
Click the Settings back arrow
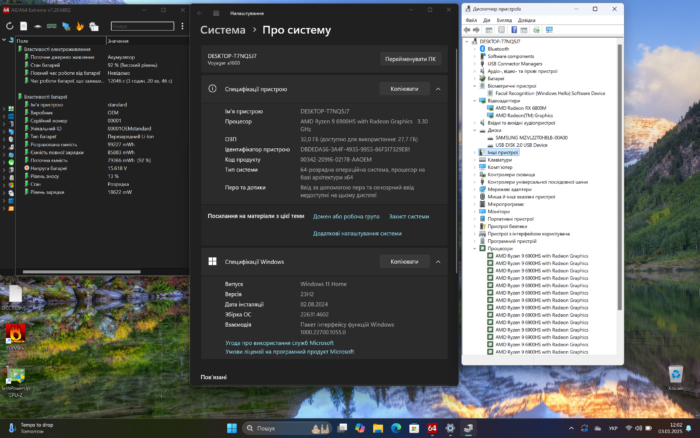(200, 13)
